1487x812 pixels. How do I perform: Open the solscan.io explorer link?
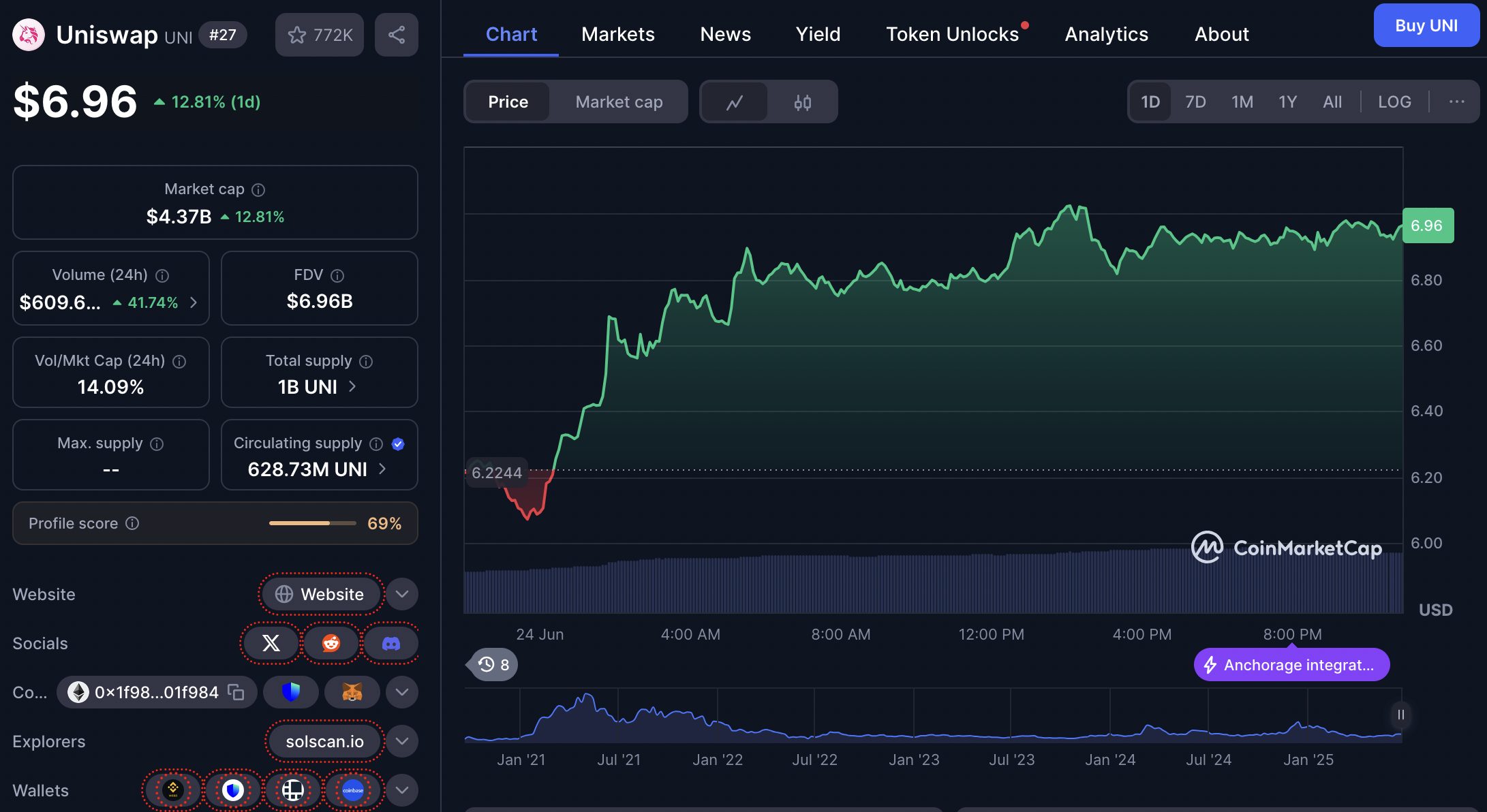(324, 741)
